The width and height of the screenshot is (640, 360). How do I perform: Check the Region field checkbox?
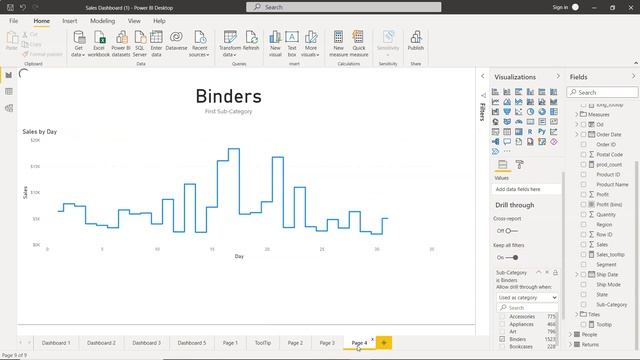click(x=584, y=224)
